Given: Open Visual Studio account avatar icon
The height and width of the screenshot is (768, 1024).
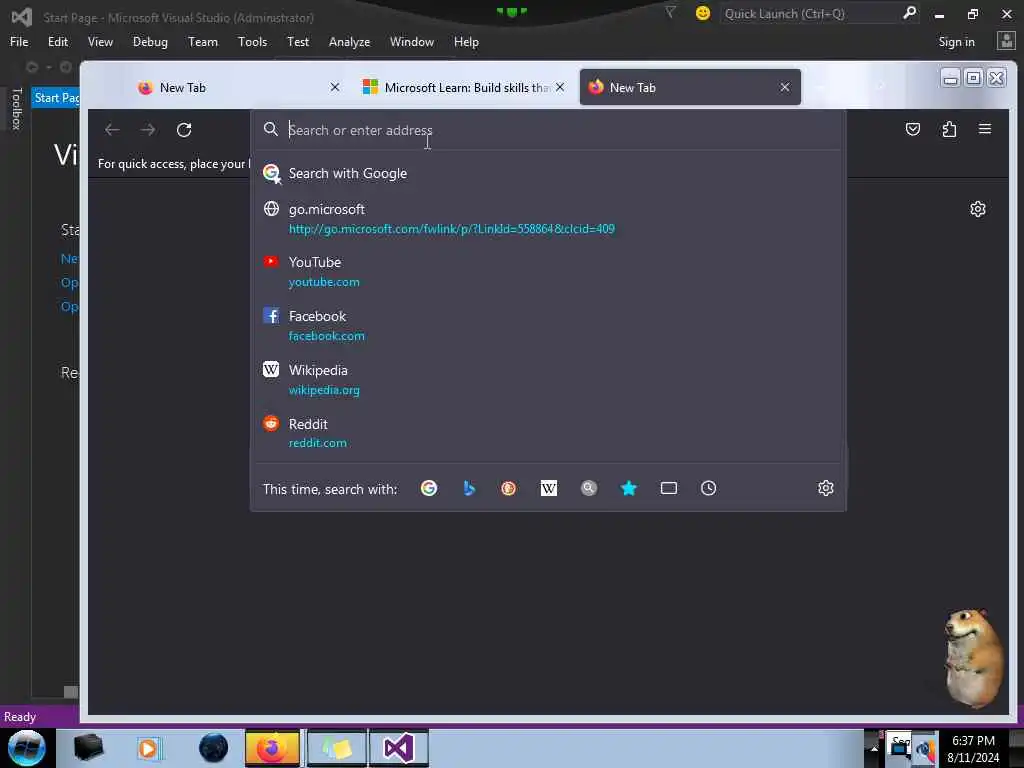Looking at the screenshot, I should coord(1006,41).
